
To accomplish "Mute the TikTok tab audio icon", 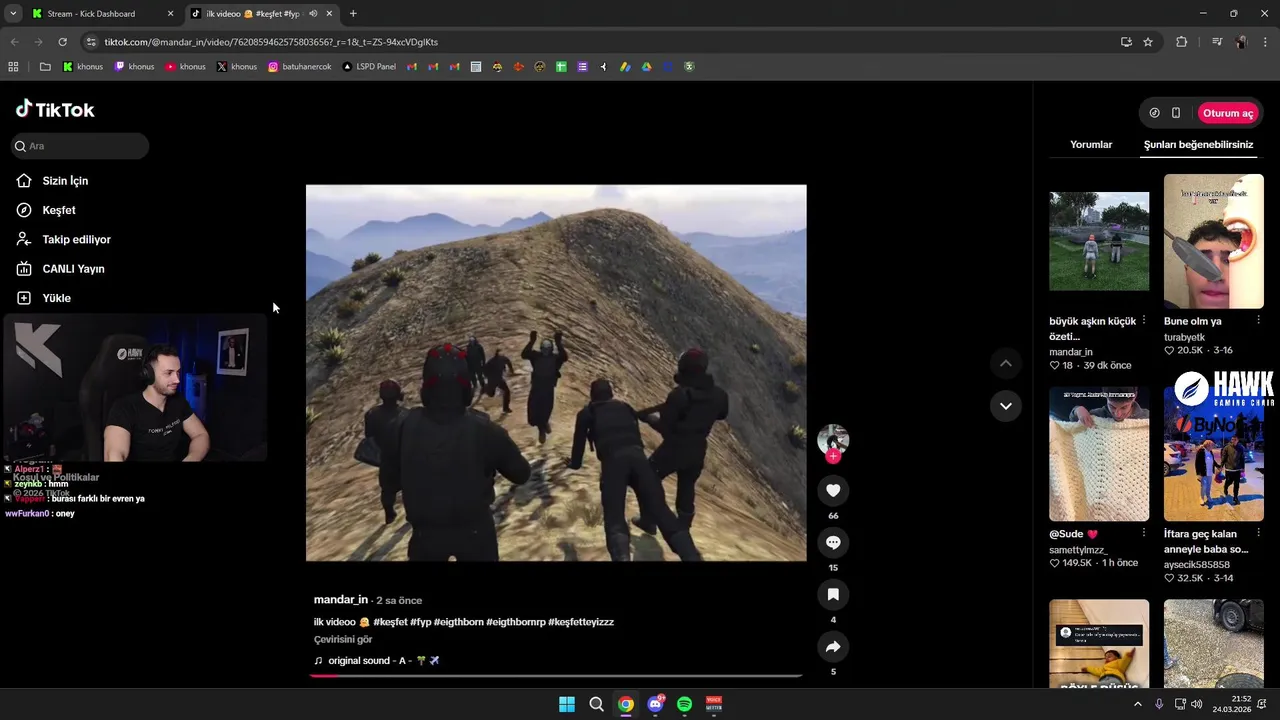I will pos(313,14).
